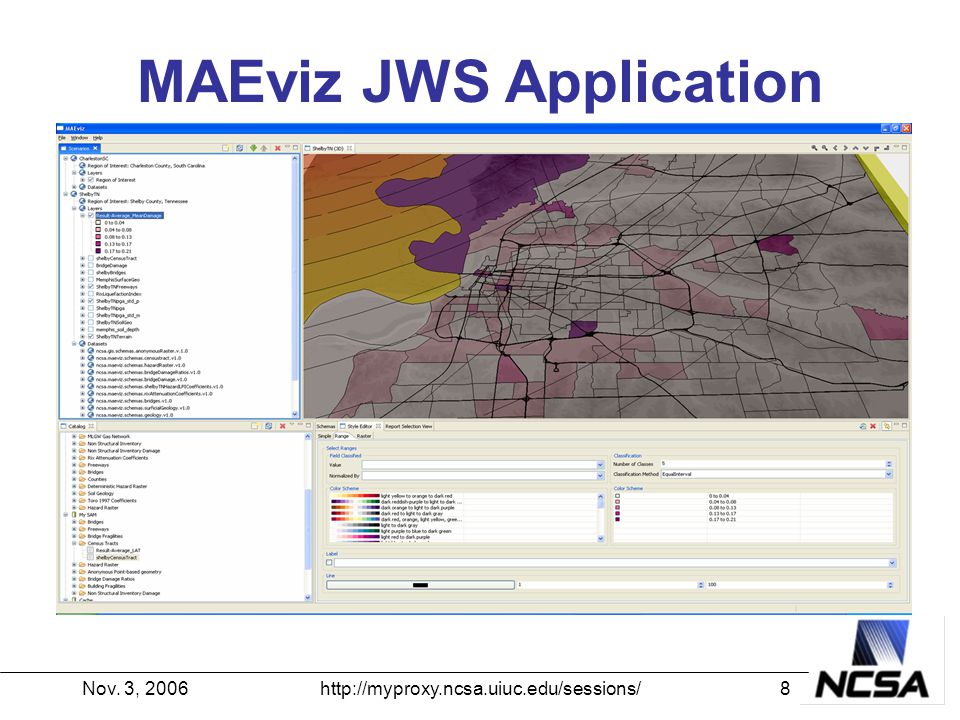Screen dimensions: 960x720
Task: Click the red delete X in Catalog toolbar
Action: coord(282,426)
